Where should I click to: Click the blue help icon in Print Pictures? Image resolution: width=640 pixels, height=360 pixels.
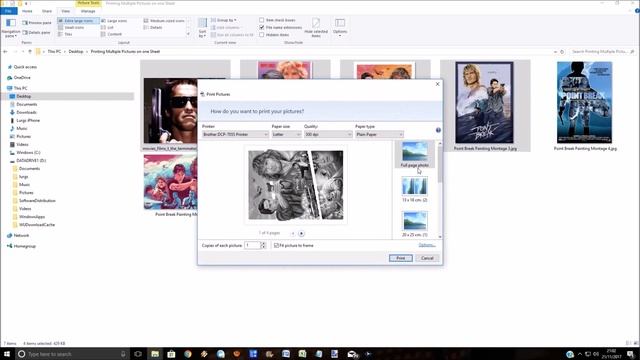[438, 130]
